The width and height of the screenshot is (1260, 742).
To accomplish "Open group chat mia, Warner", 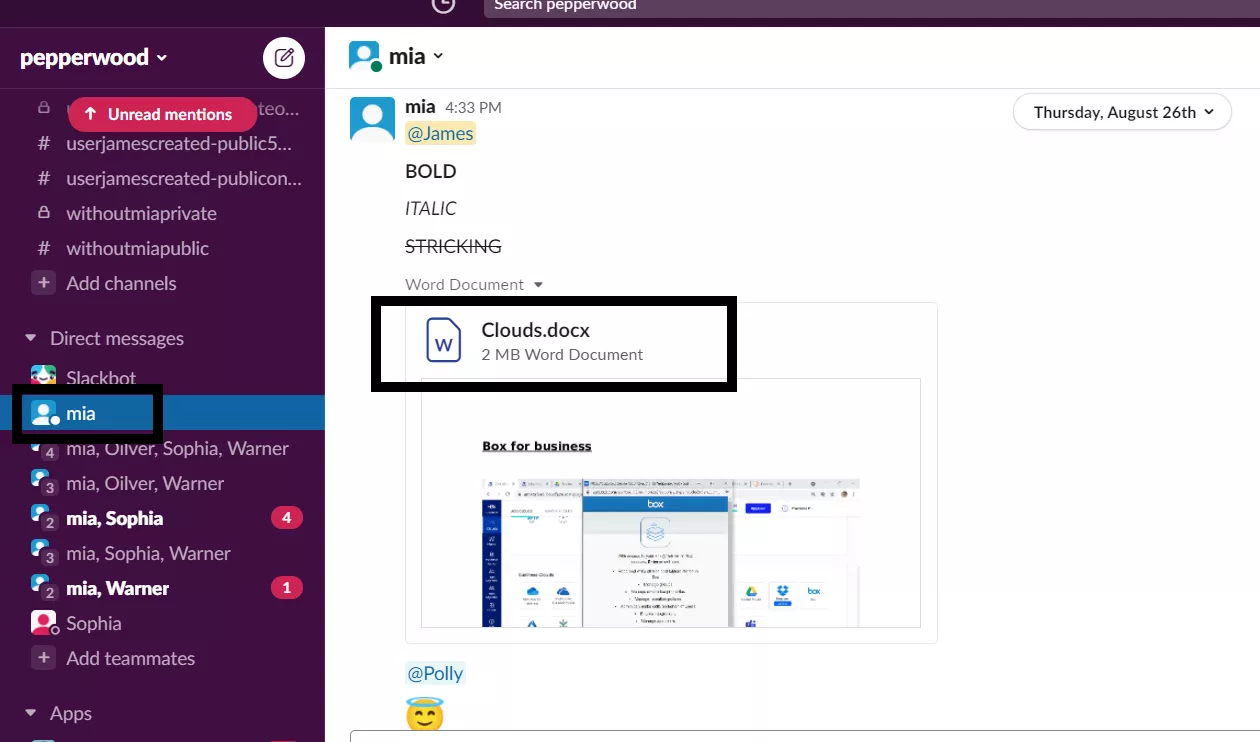I will (x=118, y=588).
